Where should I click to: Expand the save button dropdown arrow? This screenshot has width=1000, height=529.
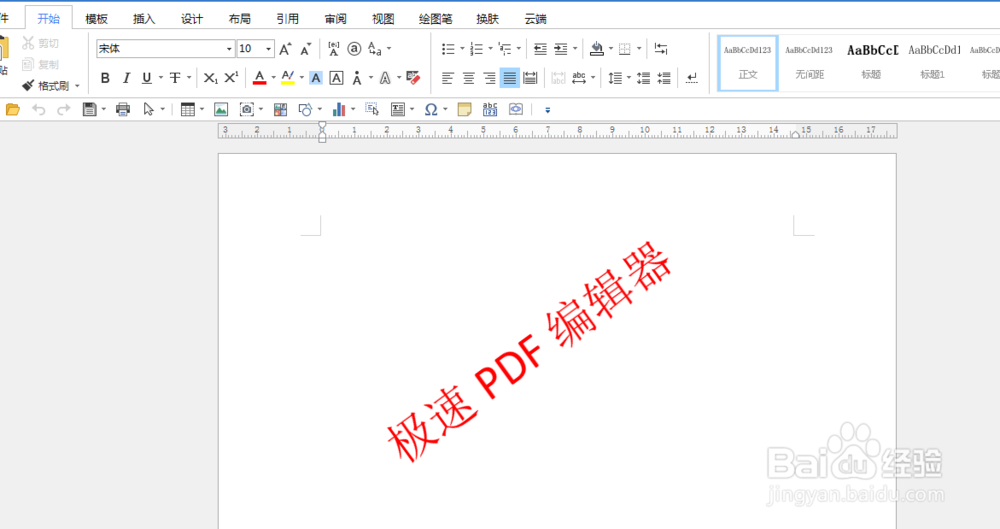[104, 110]
